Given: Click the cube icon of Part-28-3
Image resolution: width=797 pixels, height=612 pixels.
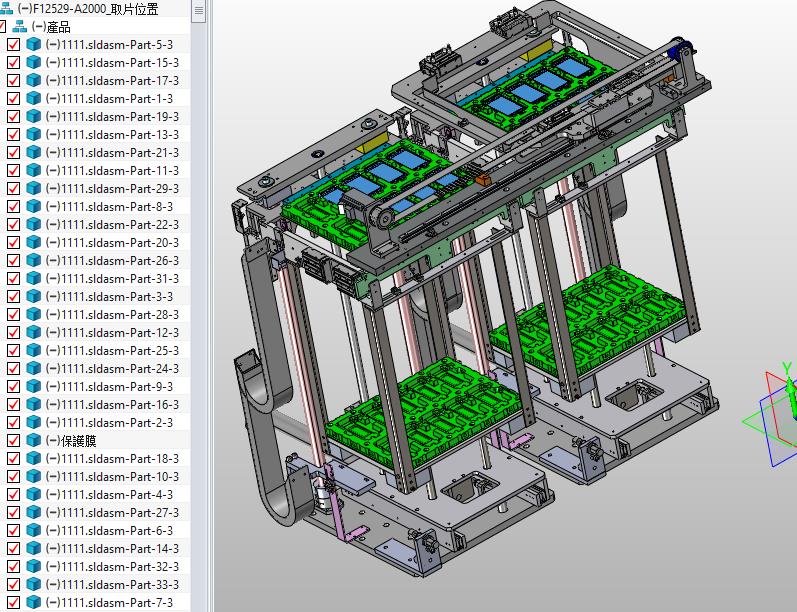Looking at the screenshot, I should (34, 315).
